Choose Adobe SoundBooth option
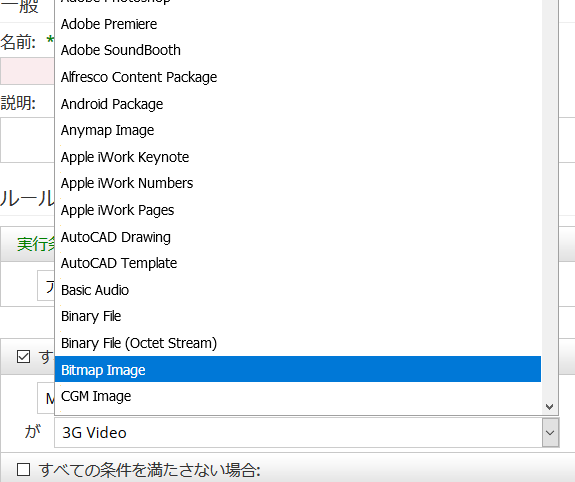Screen dimensions: 575x482 [x=298, y=50]
